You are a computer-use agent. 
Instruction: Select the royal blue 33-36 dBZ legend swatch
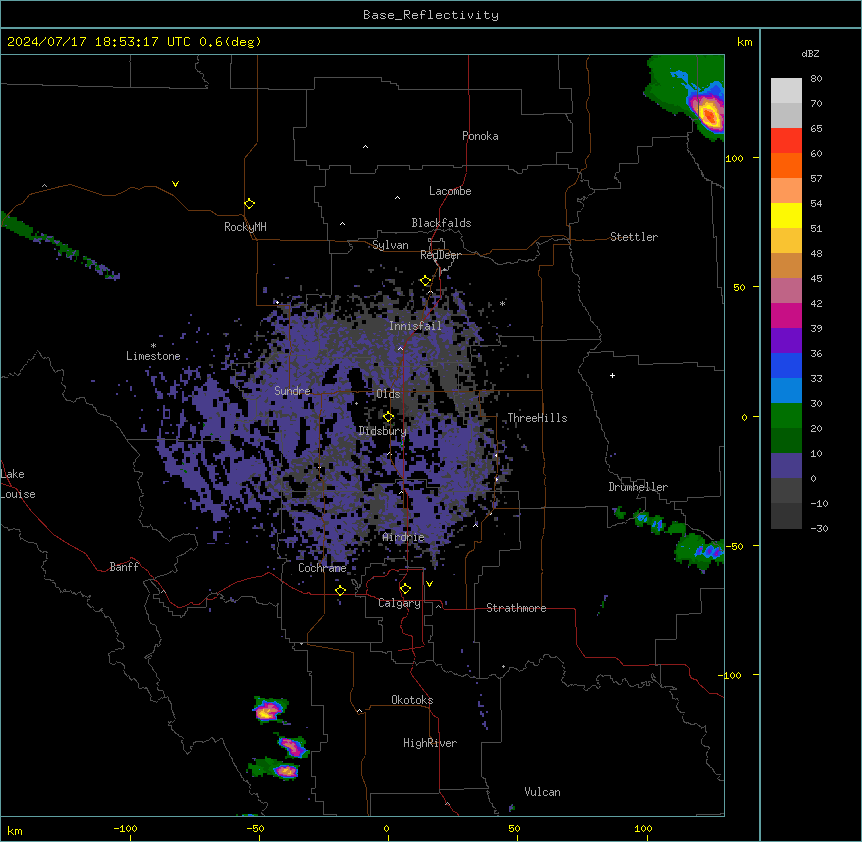click(x=786, y=365)
